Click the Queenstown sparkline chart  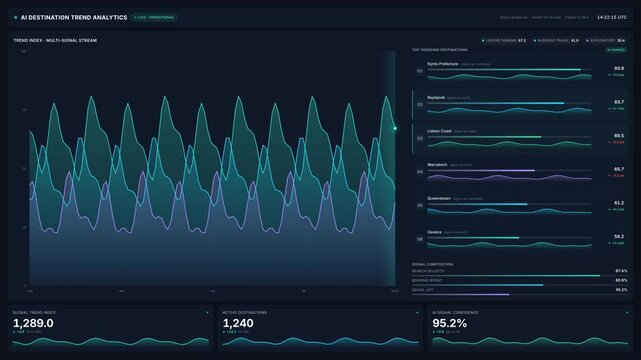509,211
